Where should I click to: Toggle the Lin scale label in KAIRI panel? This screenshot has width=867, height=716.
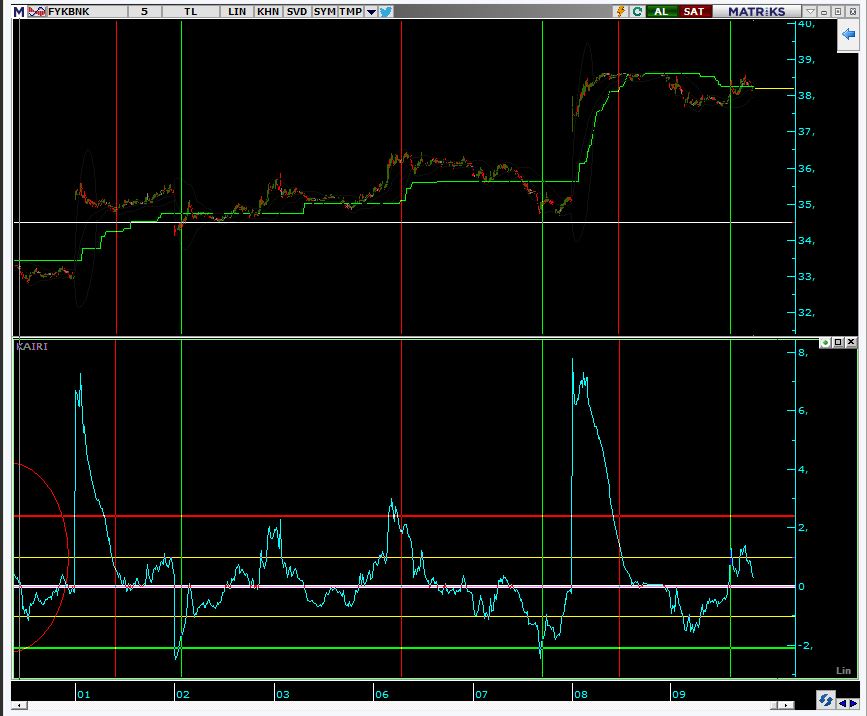click(843, 670)
